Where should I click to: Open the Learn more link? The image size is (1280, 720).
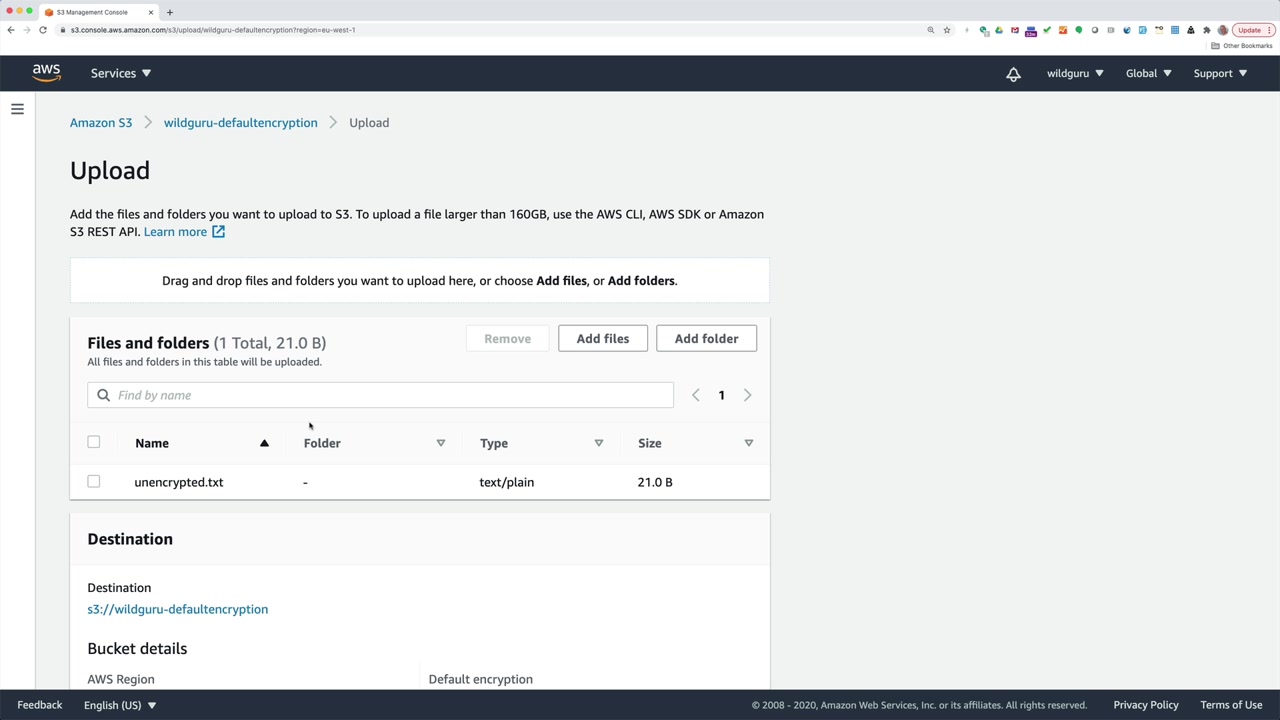coord(175,232)
